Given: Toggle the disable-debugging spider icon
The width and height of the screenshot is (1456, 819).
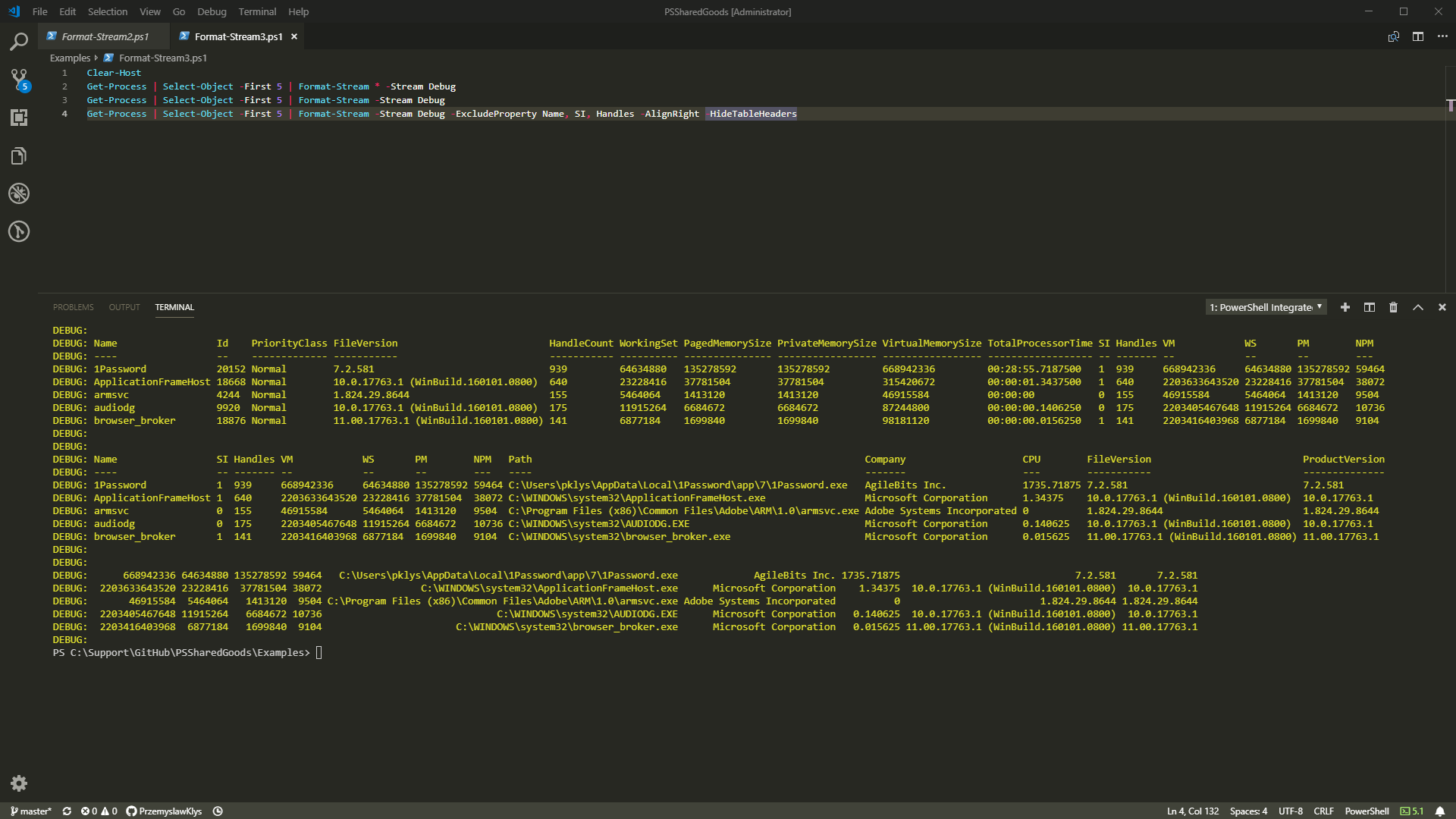Looking at the screenshot, I should click(x=18, y=193).
